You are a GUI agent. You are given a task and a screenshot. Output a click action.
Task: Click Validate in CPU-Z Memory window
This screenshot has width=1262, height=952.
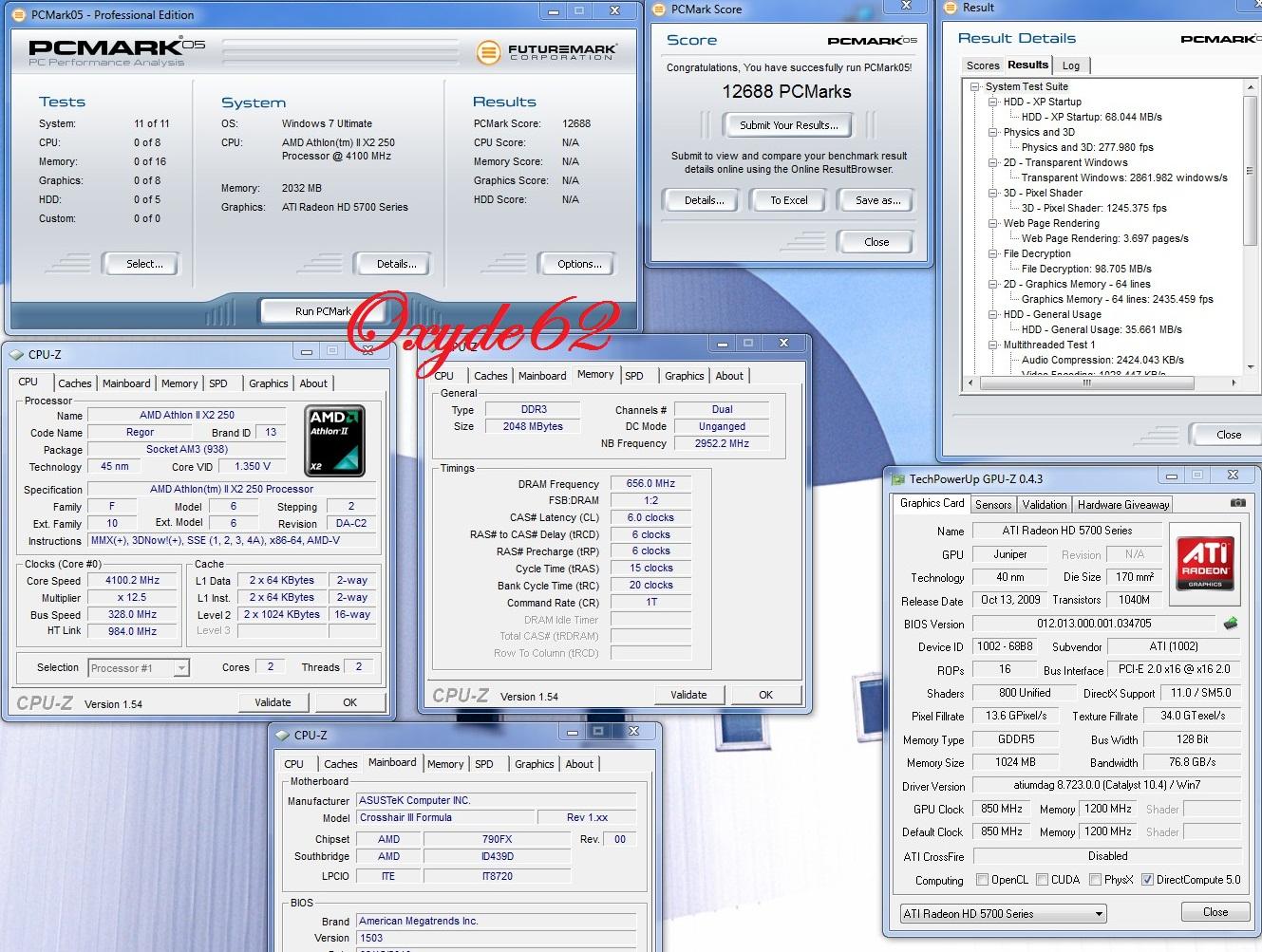(x=688, y=695)
